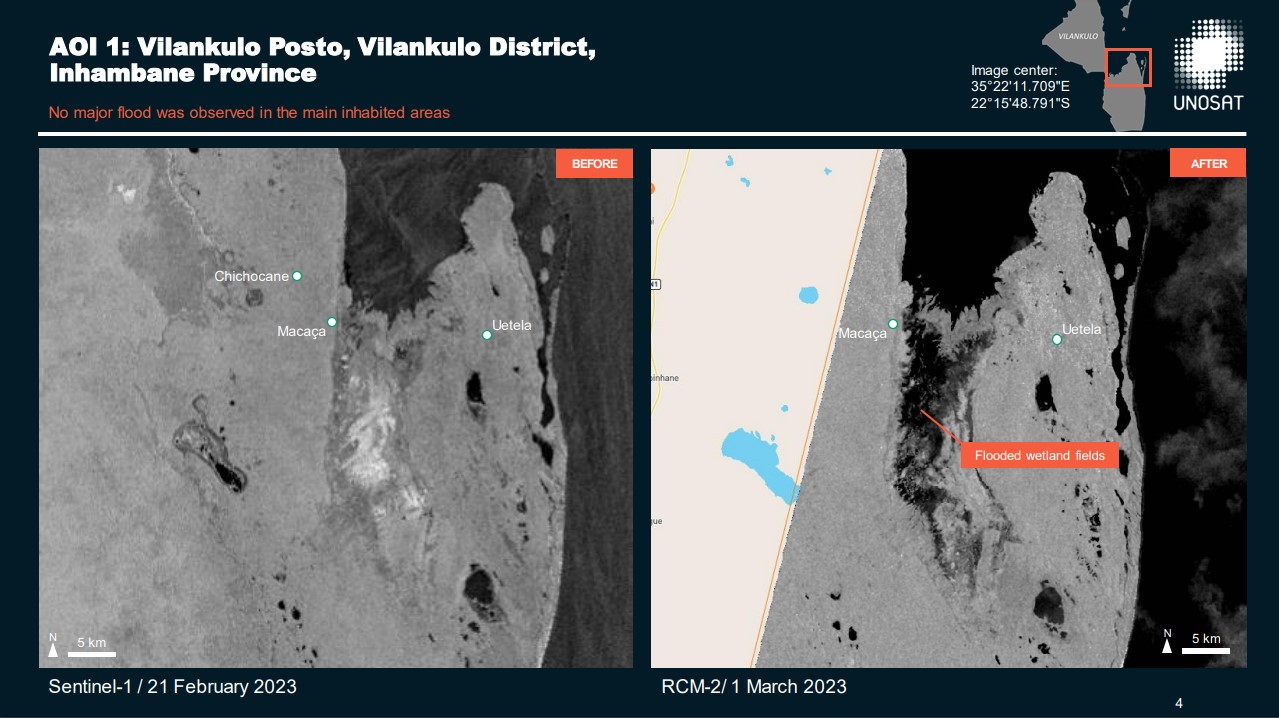Click the slide page number 4
The width and height of the screenshot is (1279, 718).
[x=1179, y=702]
